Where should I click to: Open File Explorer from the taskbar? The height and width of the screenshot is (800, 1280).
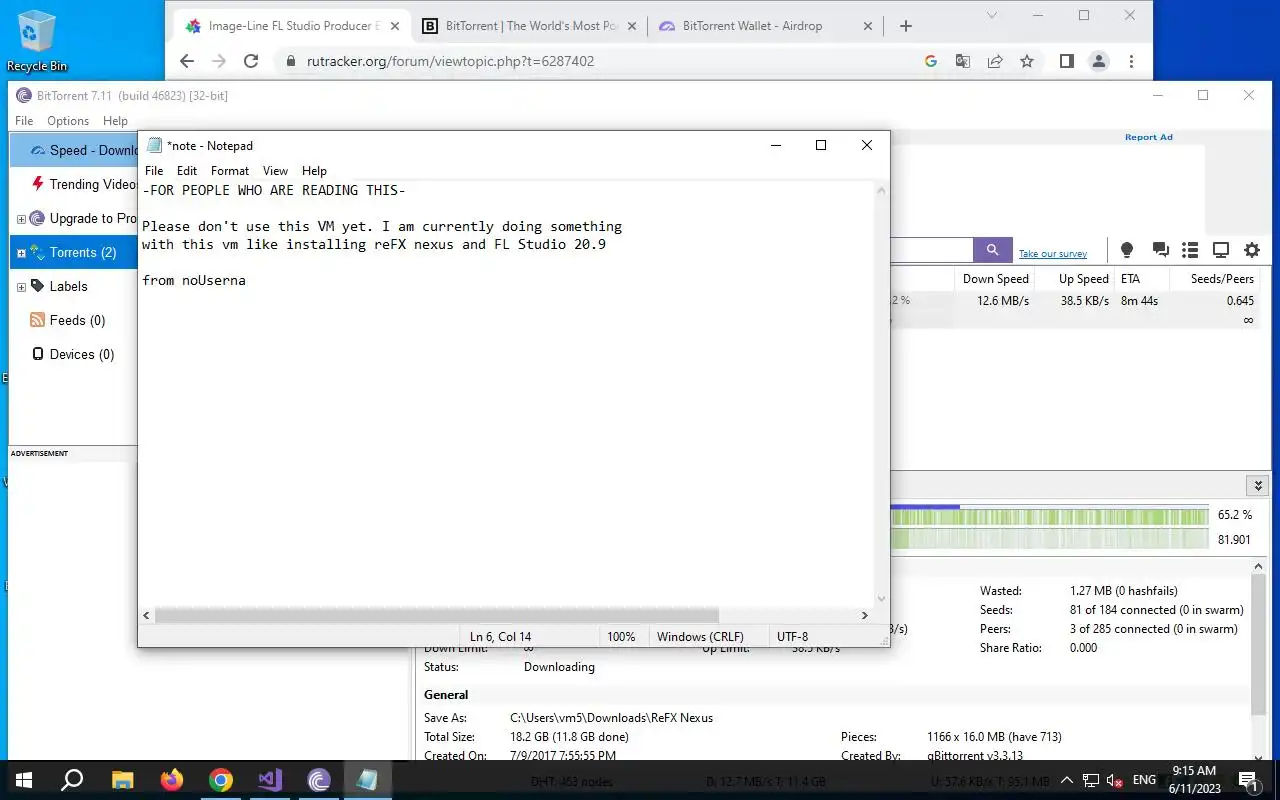pos(122,780)
